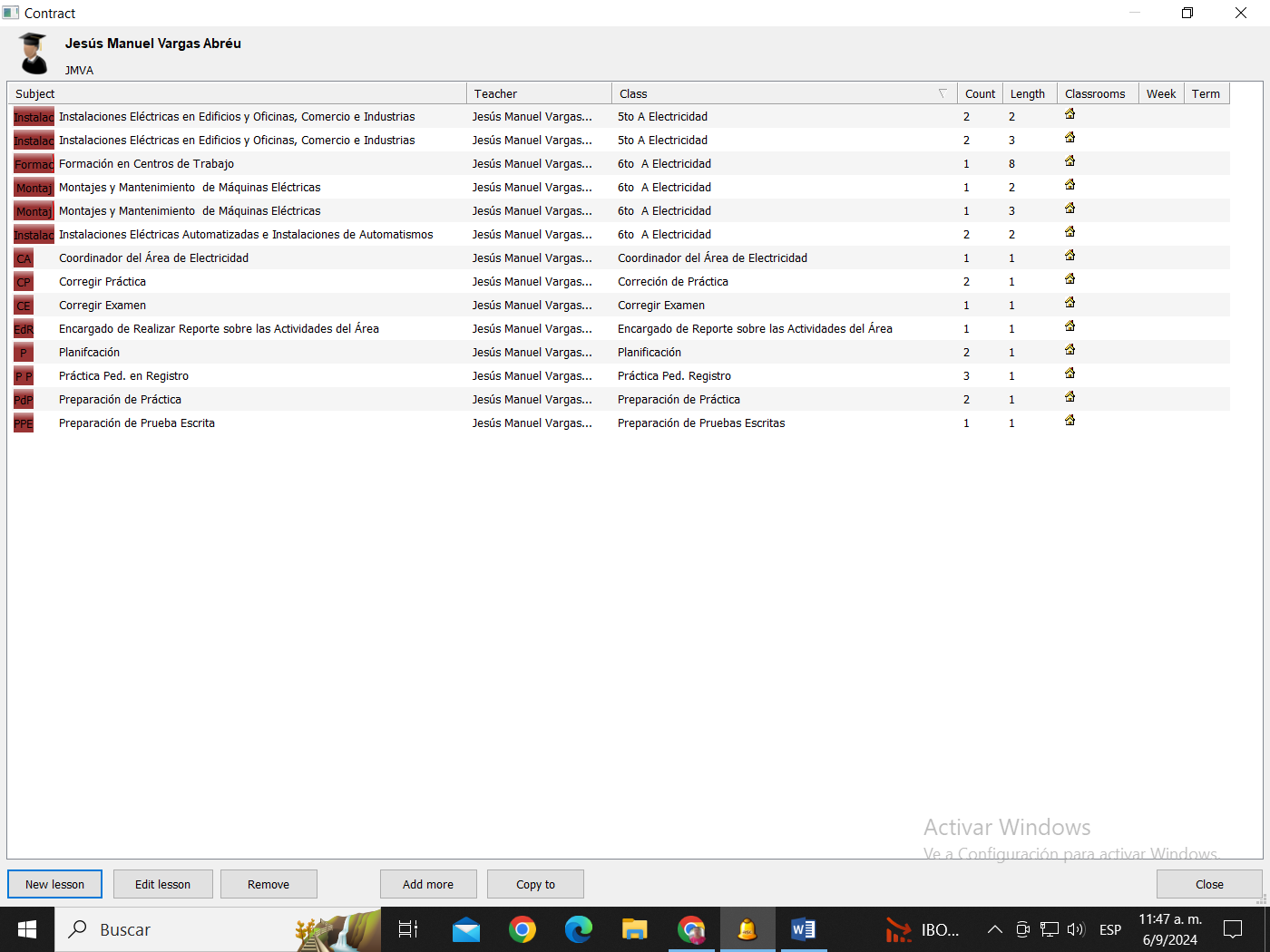Open the Windows notification center
1270x952 pixels.
click(1233, 929)
